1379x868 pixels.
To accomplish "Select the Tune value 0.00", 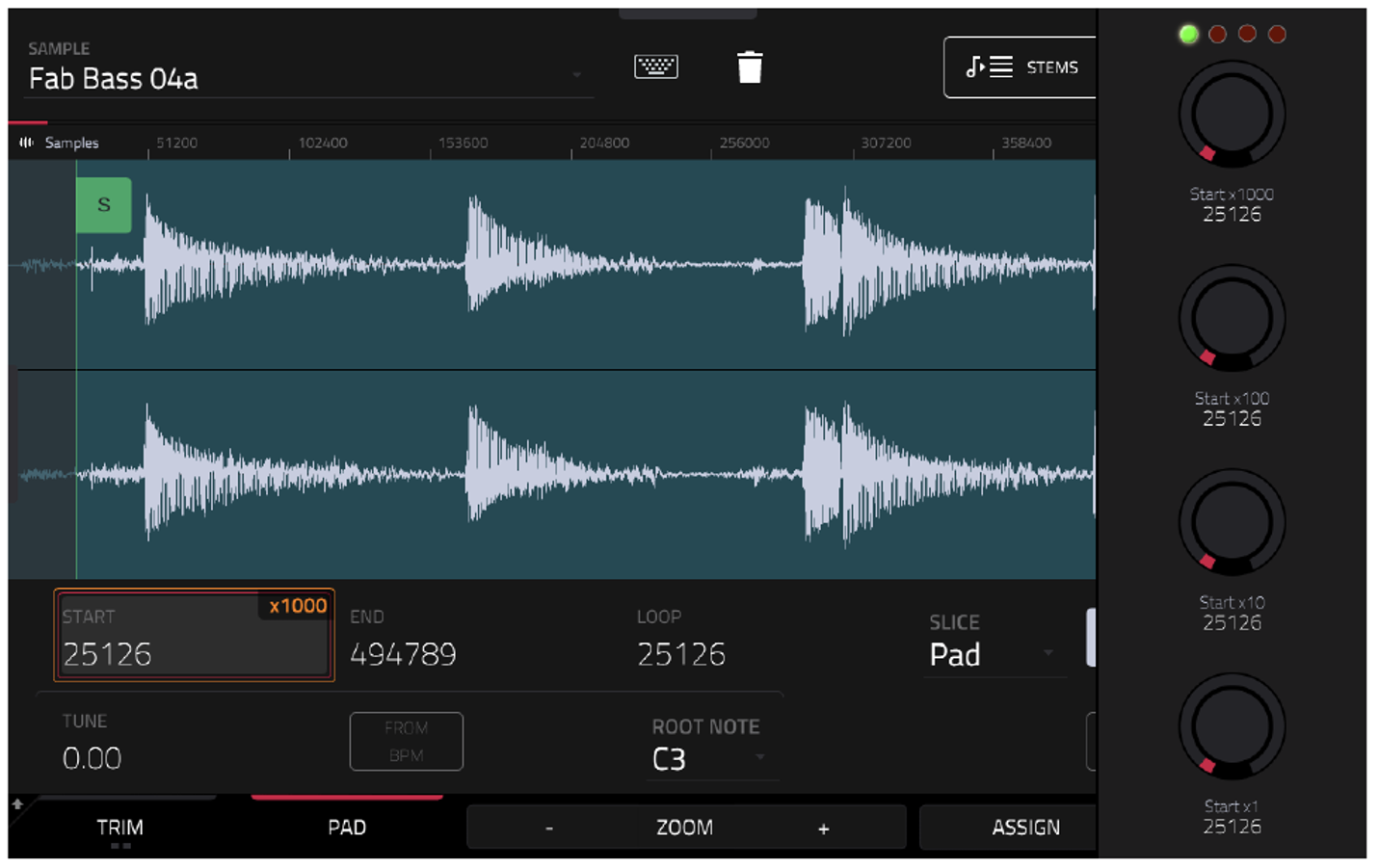I will pyautogui.click(x=92, y=759).
